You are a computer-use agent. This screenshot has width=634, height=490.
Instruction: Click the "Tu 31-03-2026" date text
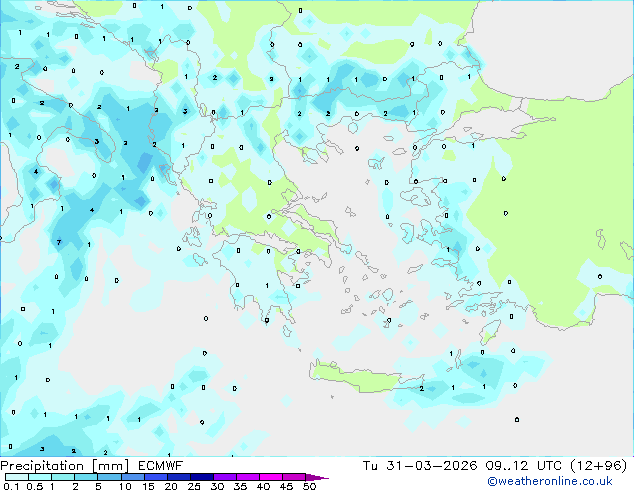point(420,466)
